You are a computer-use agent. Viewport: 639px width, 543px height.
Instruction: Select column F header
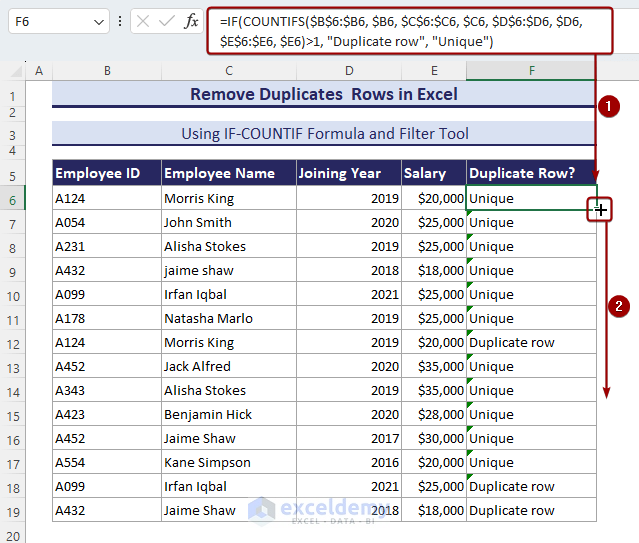[x=531, y=71]
